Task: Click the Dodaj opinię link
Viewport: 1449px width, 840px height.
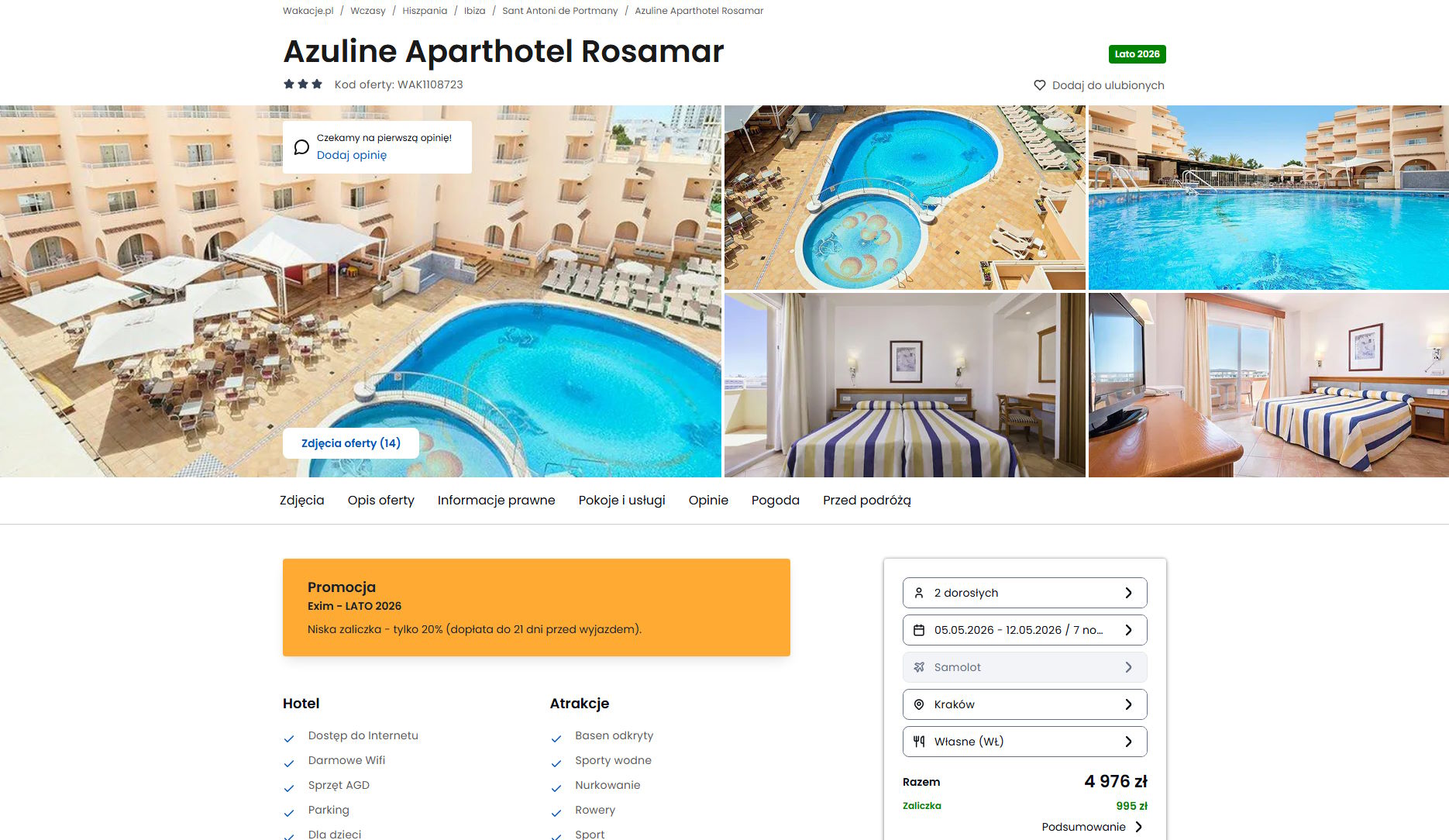Action: coord(352,155)
